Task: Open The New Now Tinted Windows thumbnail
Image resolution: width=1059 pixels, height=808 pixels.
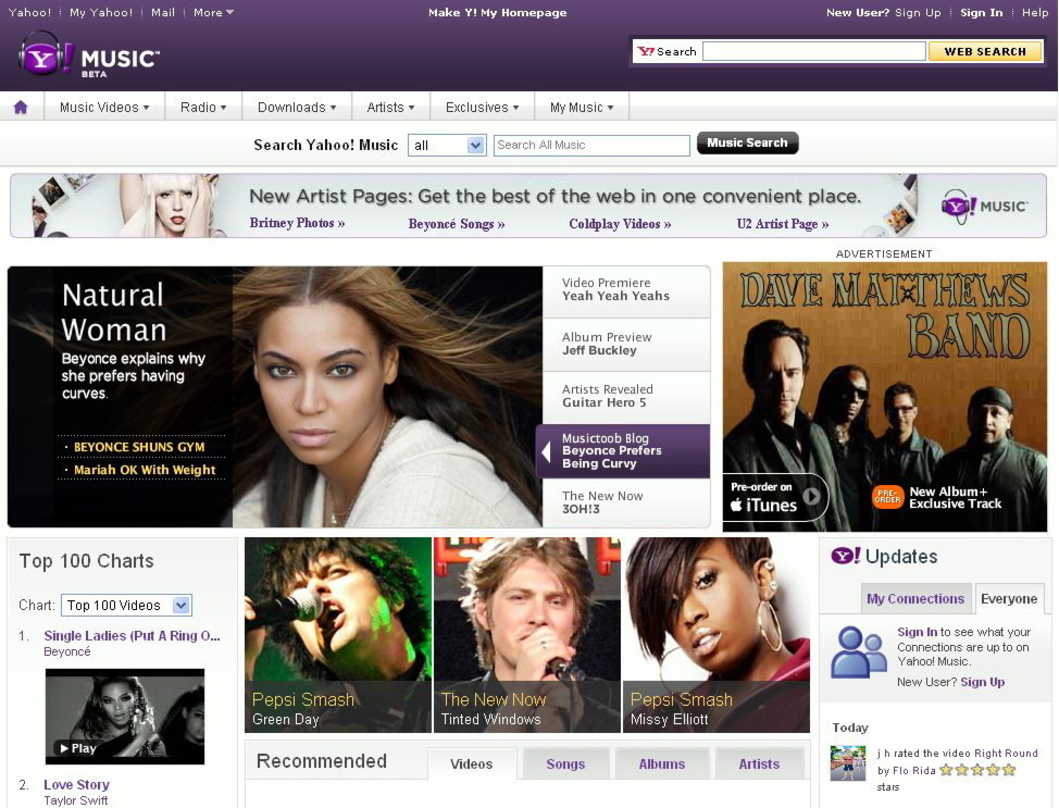Action: [x=527, y=635]
